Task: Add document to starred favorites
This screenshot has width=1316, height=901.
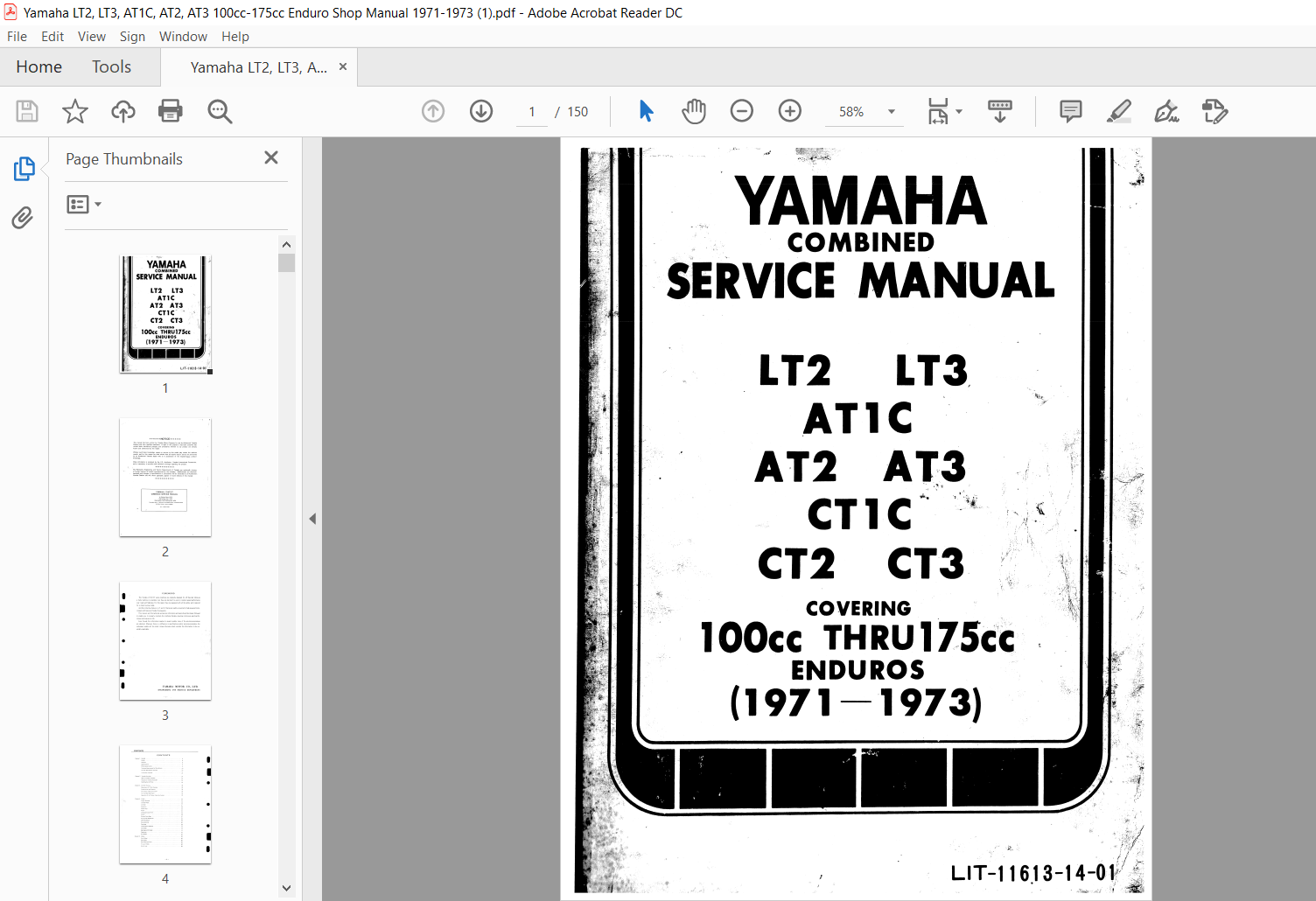Action: [x=75, y=111]
